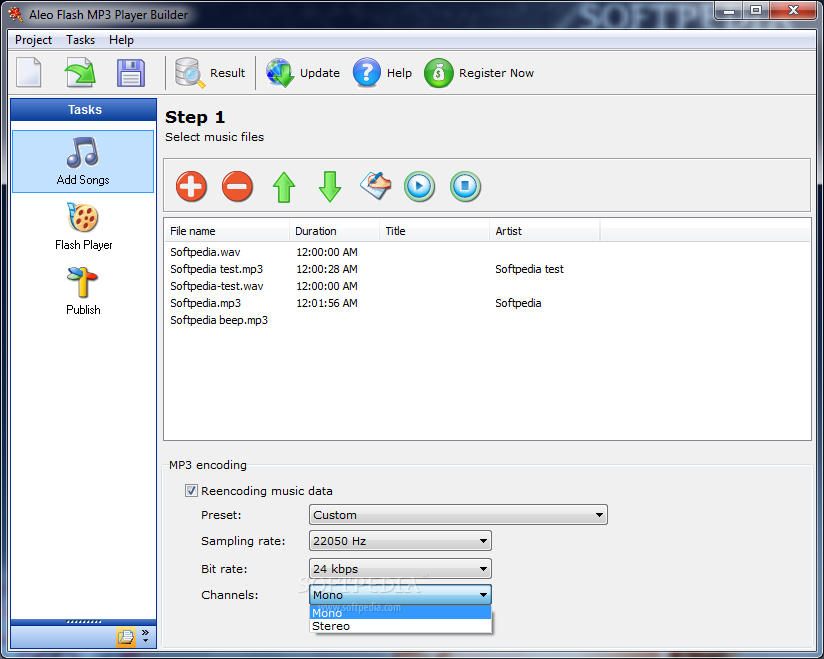Open the Publish task
The height and width of the screenshot is (659, 824).
tap(83, 291)
